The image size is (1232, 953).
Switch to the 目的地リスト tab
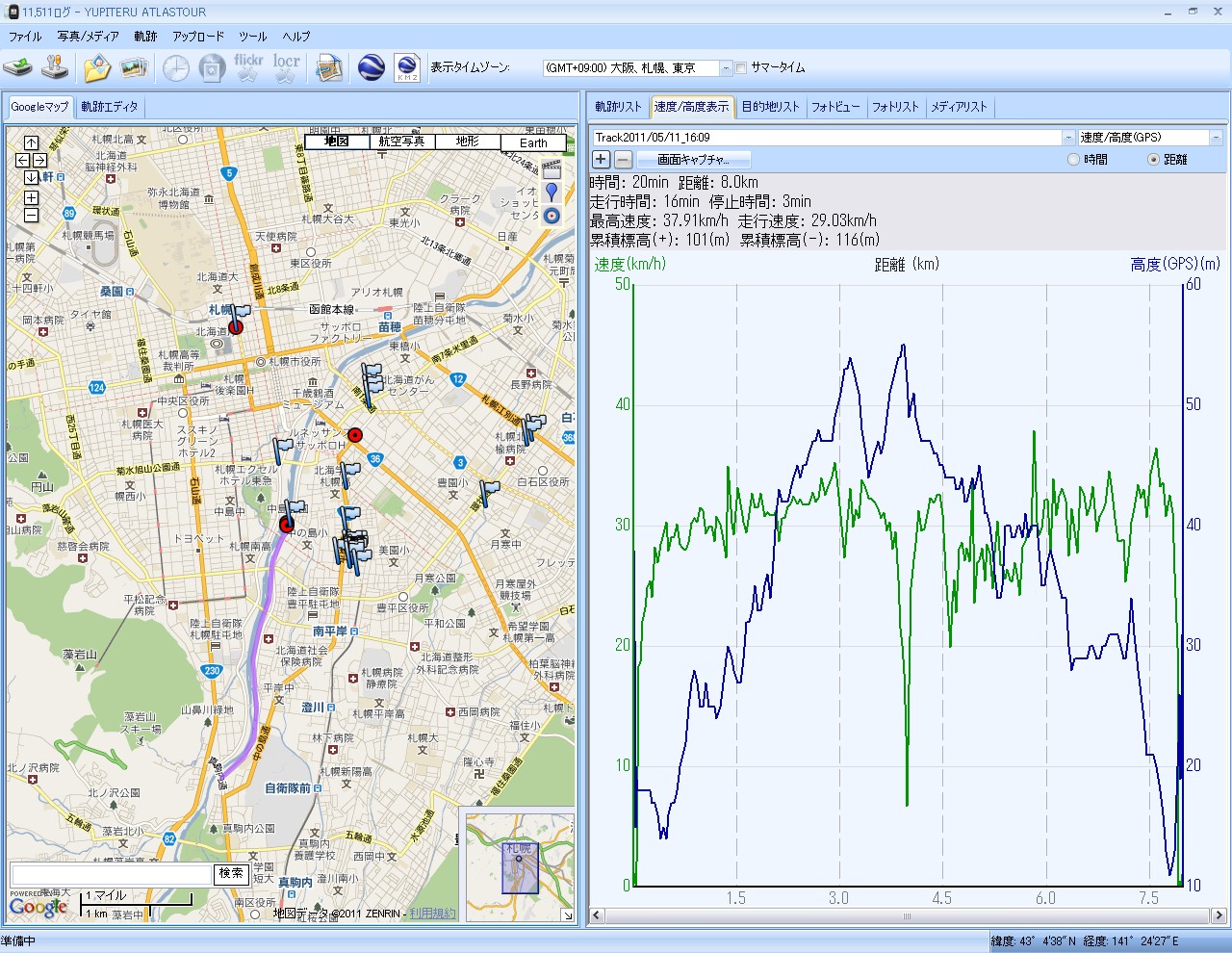[x=770, y=107]
